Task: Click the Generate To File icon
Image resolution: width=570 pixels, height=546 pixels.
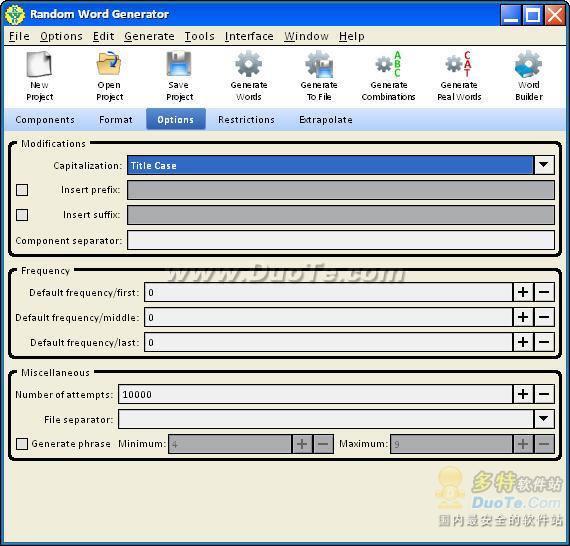Action: 319,64
